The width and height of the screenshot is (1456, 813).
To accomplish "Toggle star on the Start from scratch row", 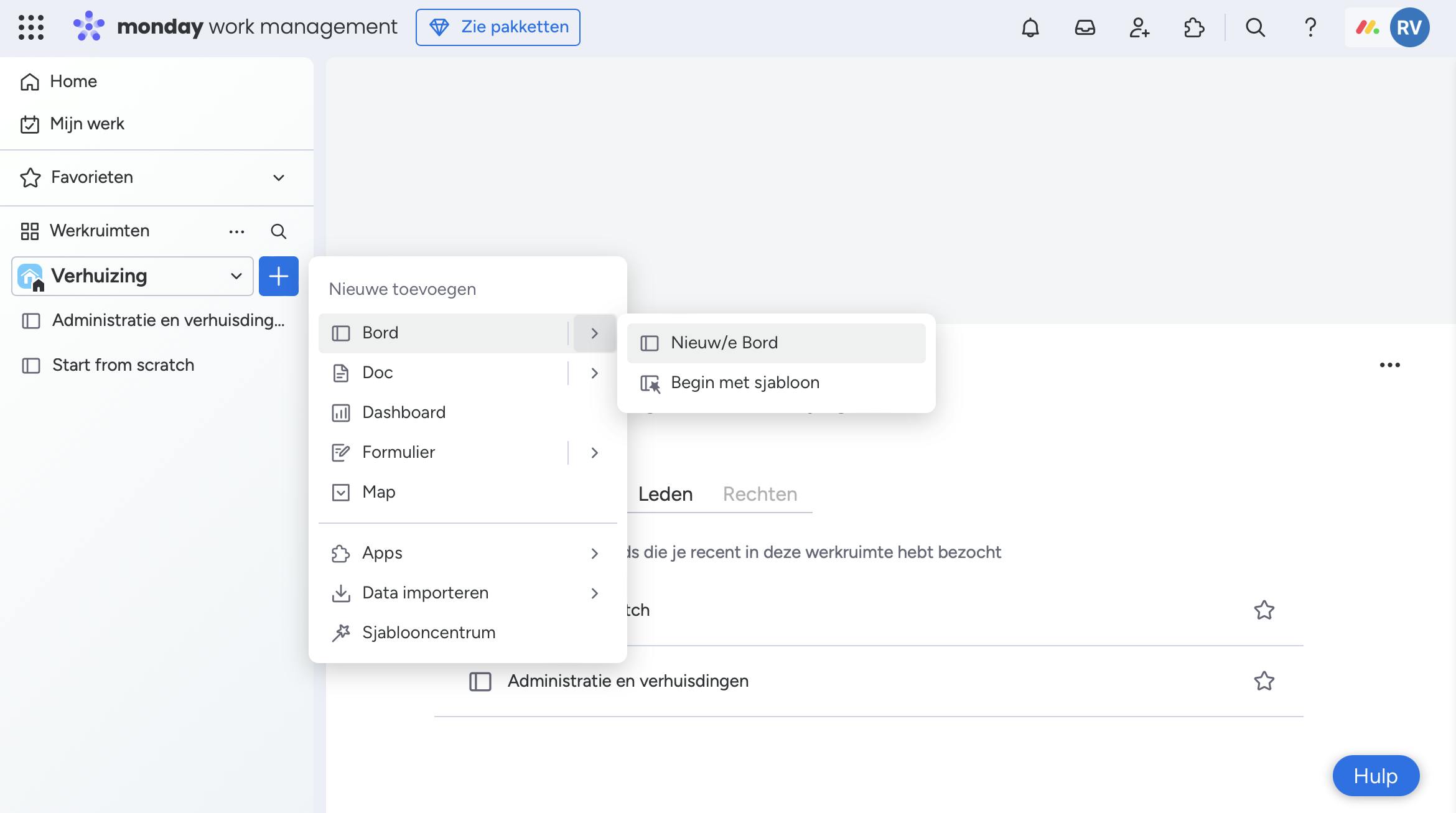I will click(1264, 610).
